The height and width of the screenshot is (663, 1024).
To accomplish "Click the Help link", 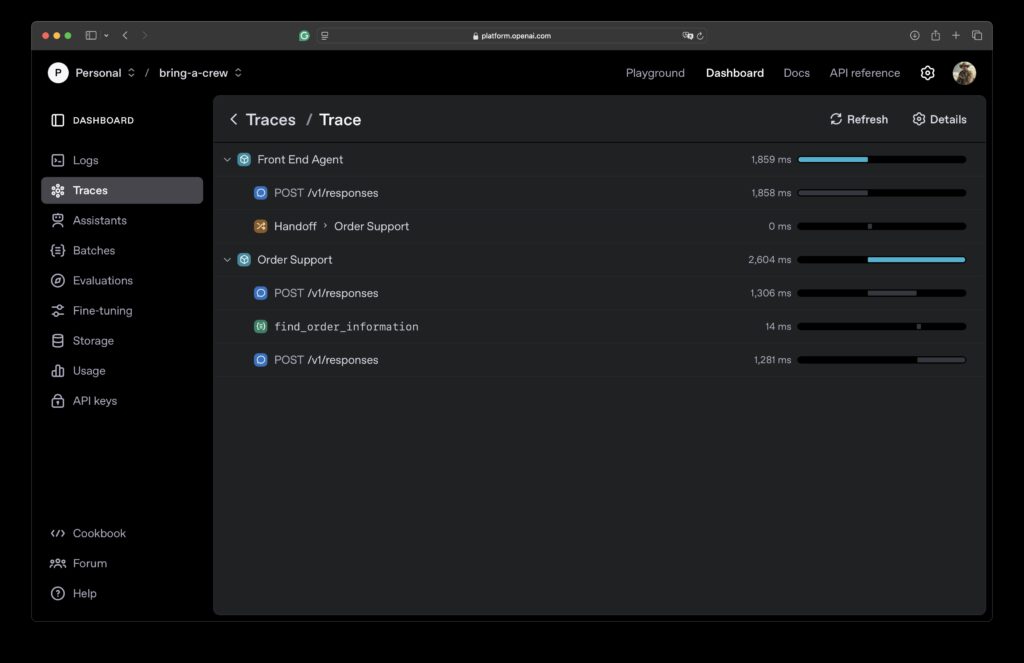I will point(84,593).
